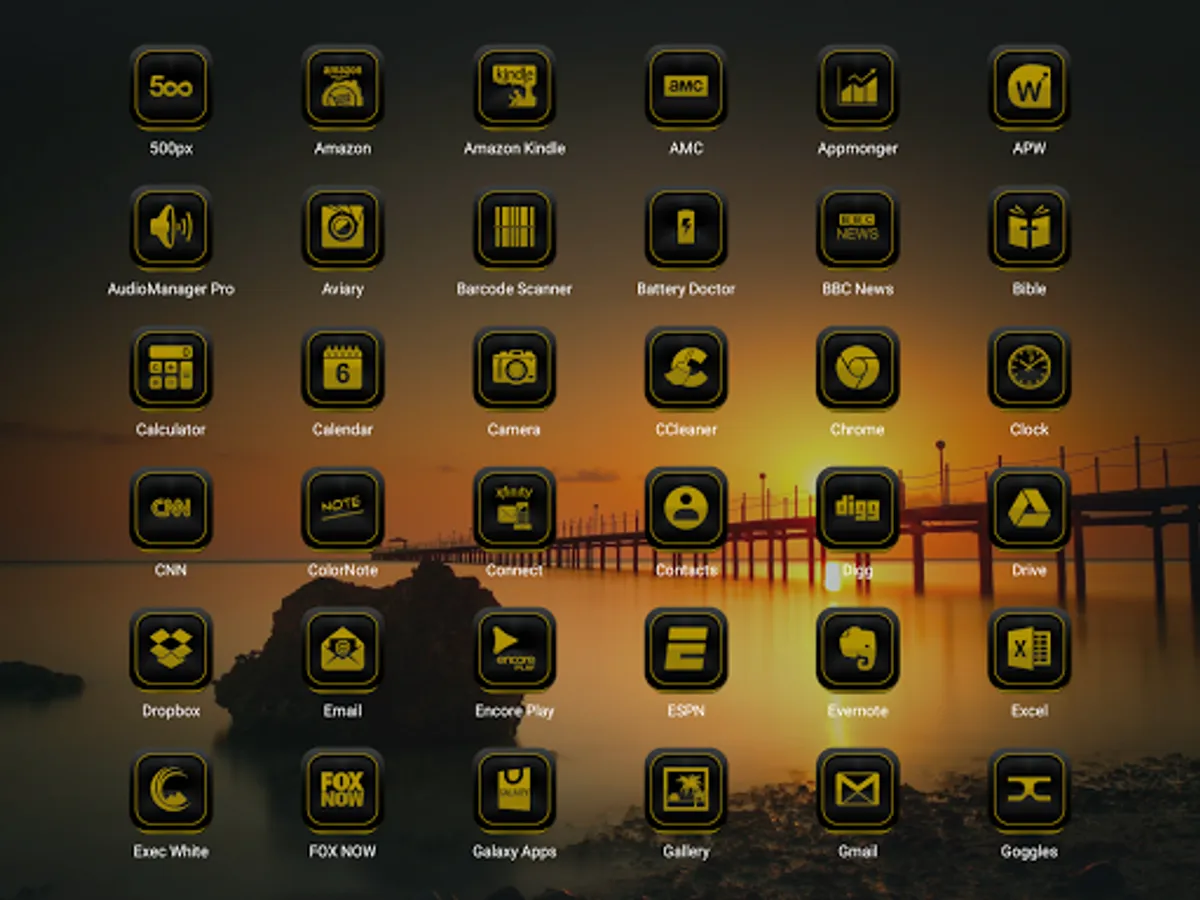
Task: Open the Email envelope icon
Action: click(342, 650)
